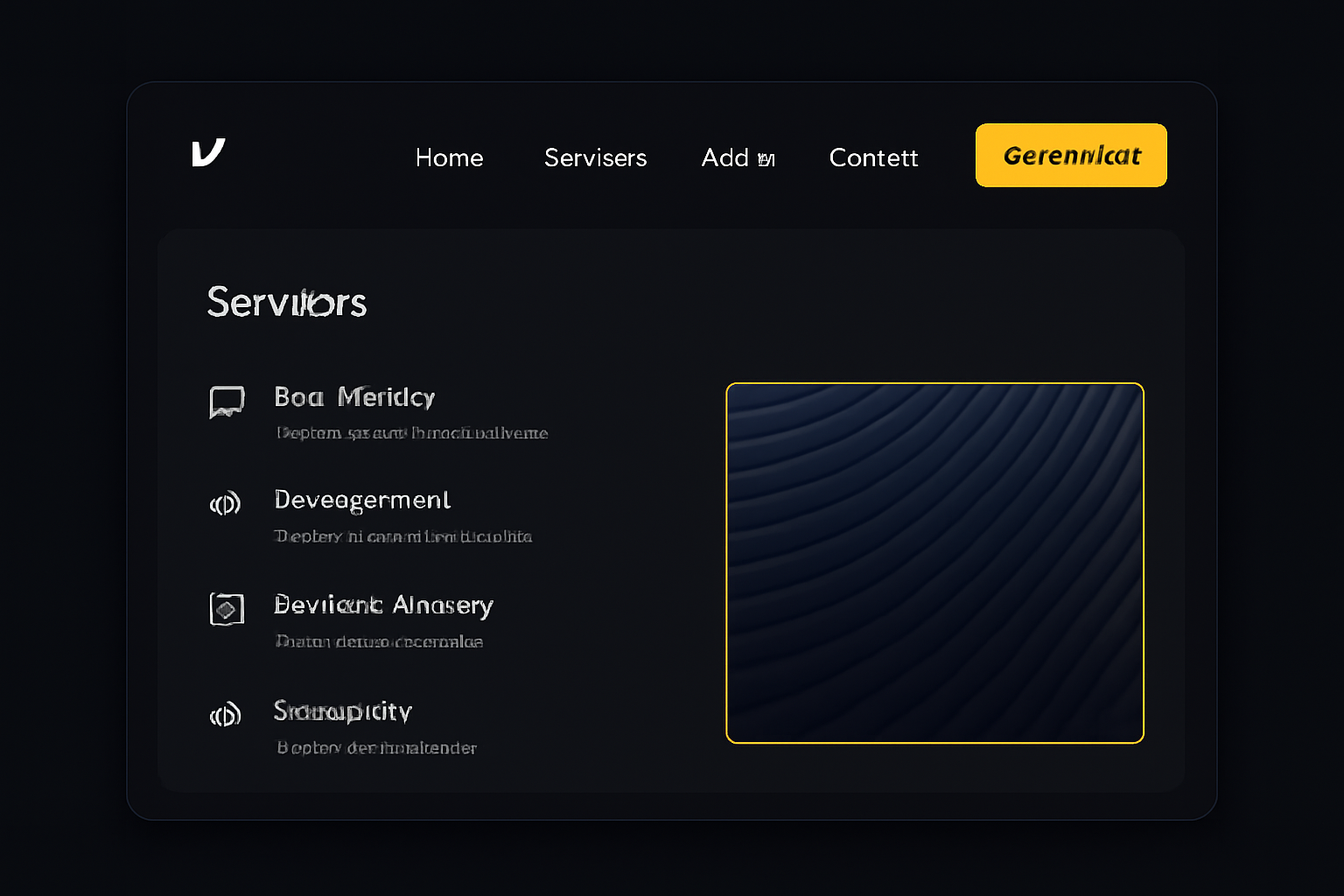The image size is (1344, 896).
Task: Click the chat bubble icon beside Boa Meridcy
Action: click(227, 402)
